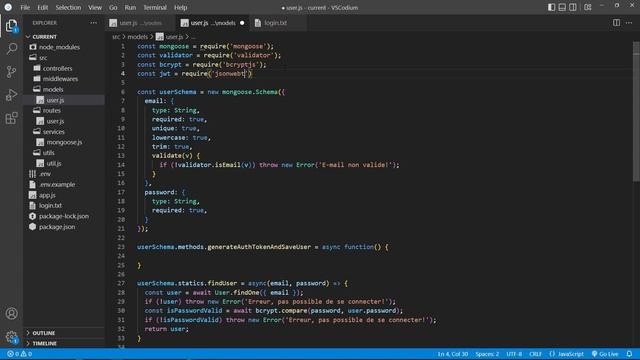
Task: Switch to the user.js routes tab
Action: (x=141, y=23)
